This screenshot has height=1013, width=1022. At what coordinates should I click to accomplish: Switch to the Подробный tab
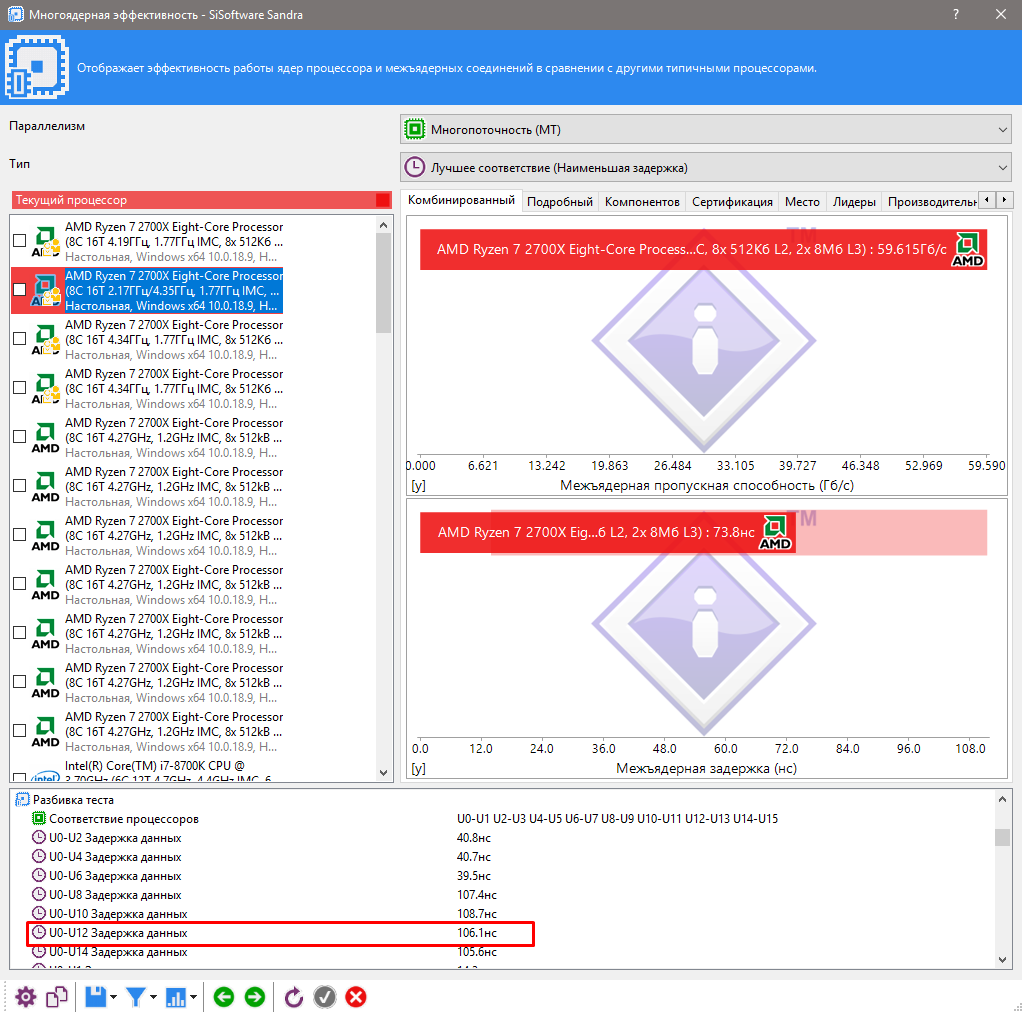tap(560, 201)
